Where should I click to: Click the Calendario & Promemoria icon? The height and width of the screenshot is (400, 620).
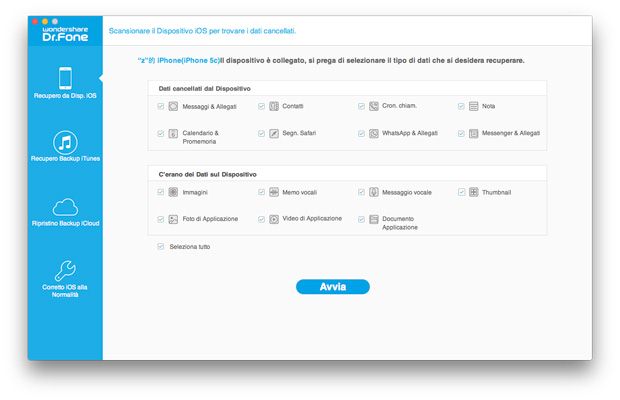[173, 133]
